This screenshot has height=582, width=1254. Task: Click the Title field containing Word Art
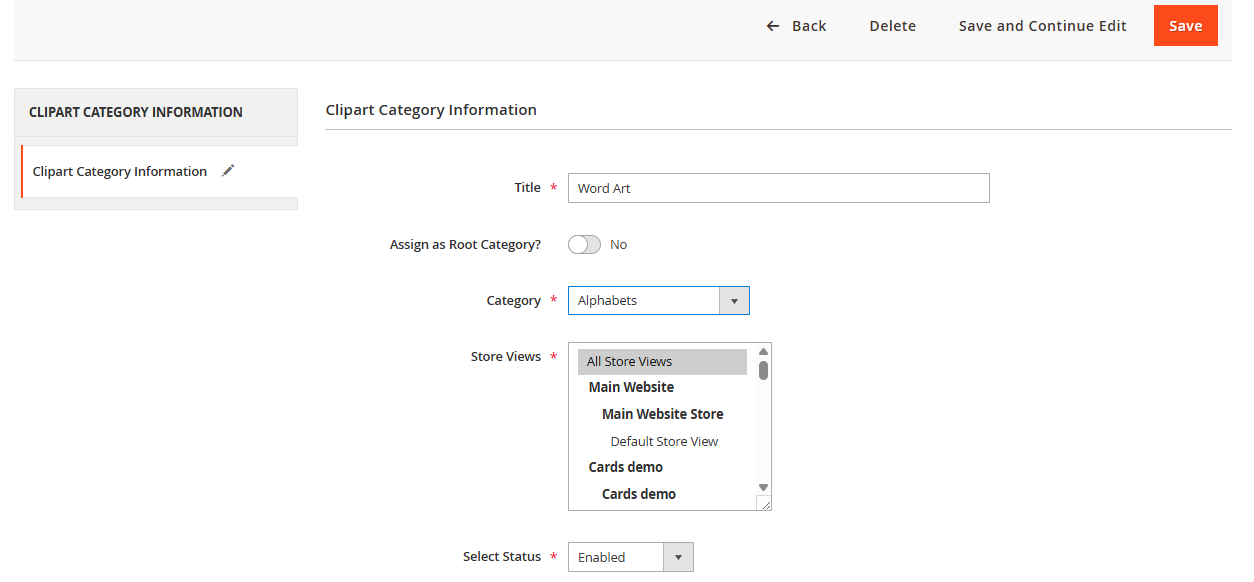[778, 188]
